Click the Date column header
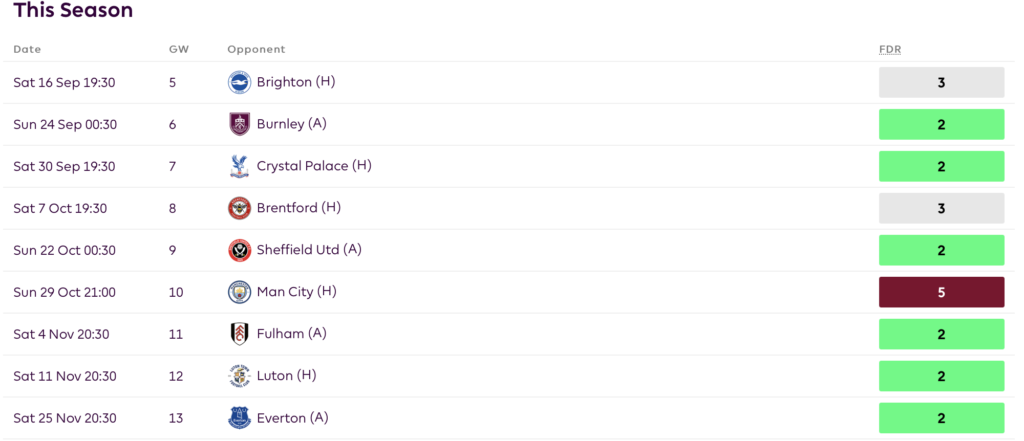This screenshot has width=1024, height=441. pyautogui.click(x=27, y=49)
